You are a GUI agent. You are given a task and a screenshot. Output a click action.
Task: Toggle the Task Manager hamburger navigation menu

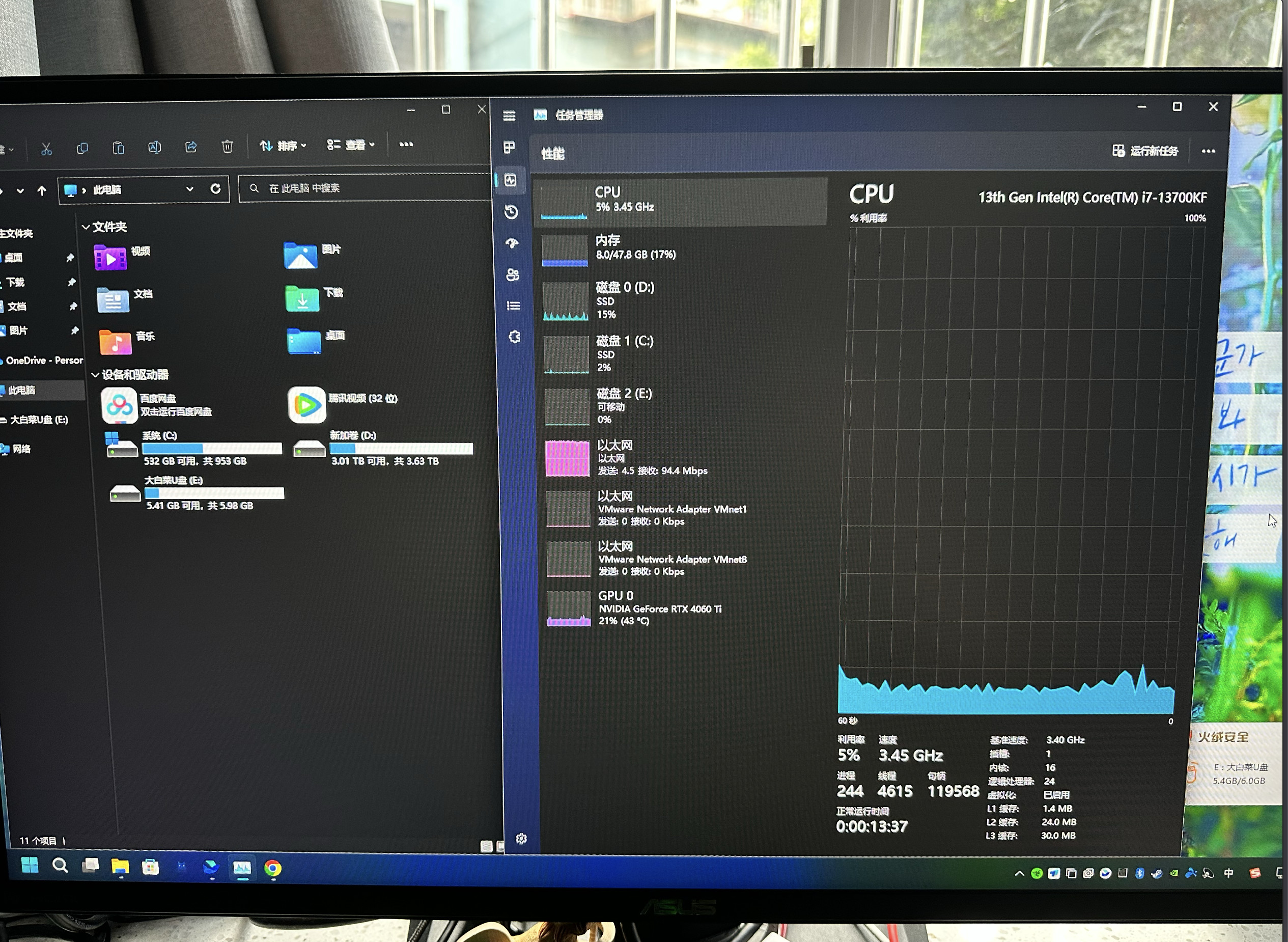point(509,116)
